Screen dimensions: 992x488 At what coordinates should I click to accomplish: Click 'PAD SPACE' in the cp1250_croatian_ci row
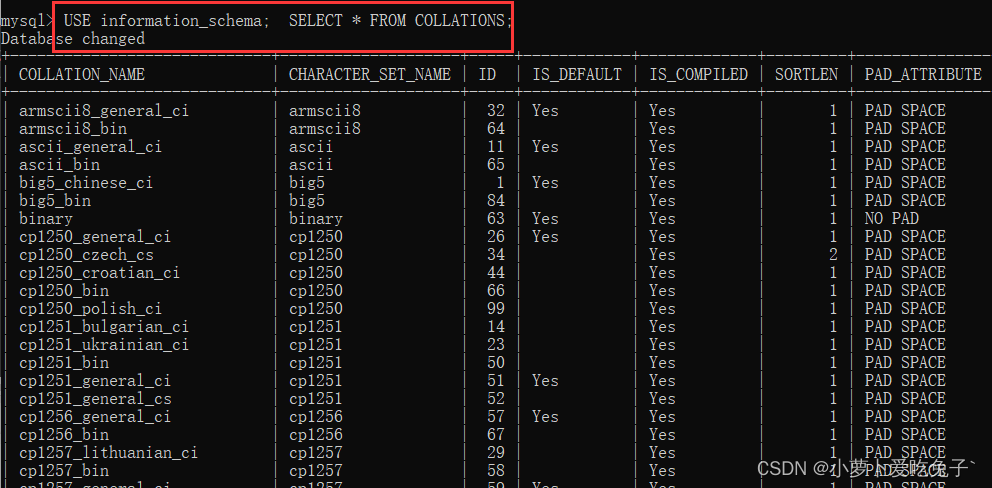(x=905, y=273)
